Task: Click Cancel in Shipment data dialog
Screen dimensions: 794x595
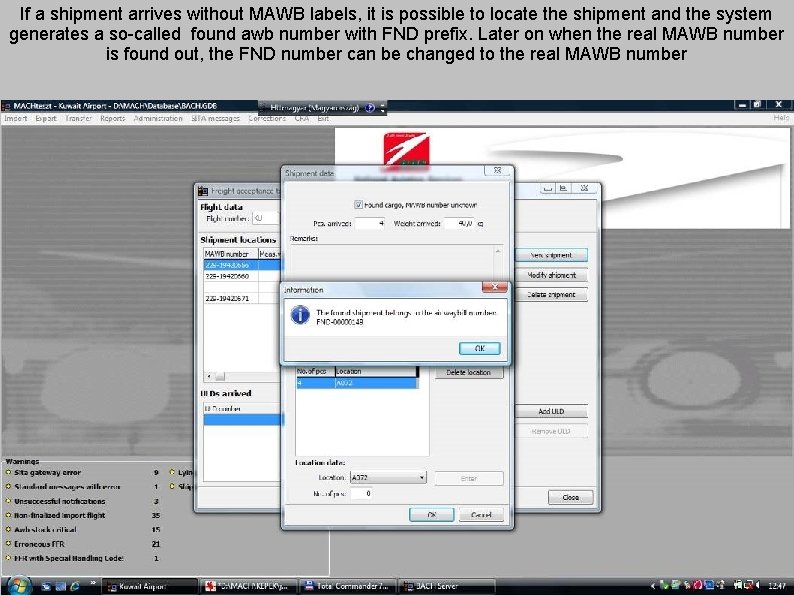Action: click(x=481, y=514)
